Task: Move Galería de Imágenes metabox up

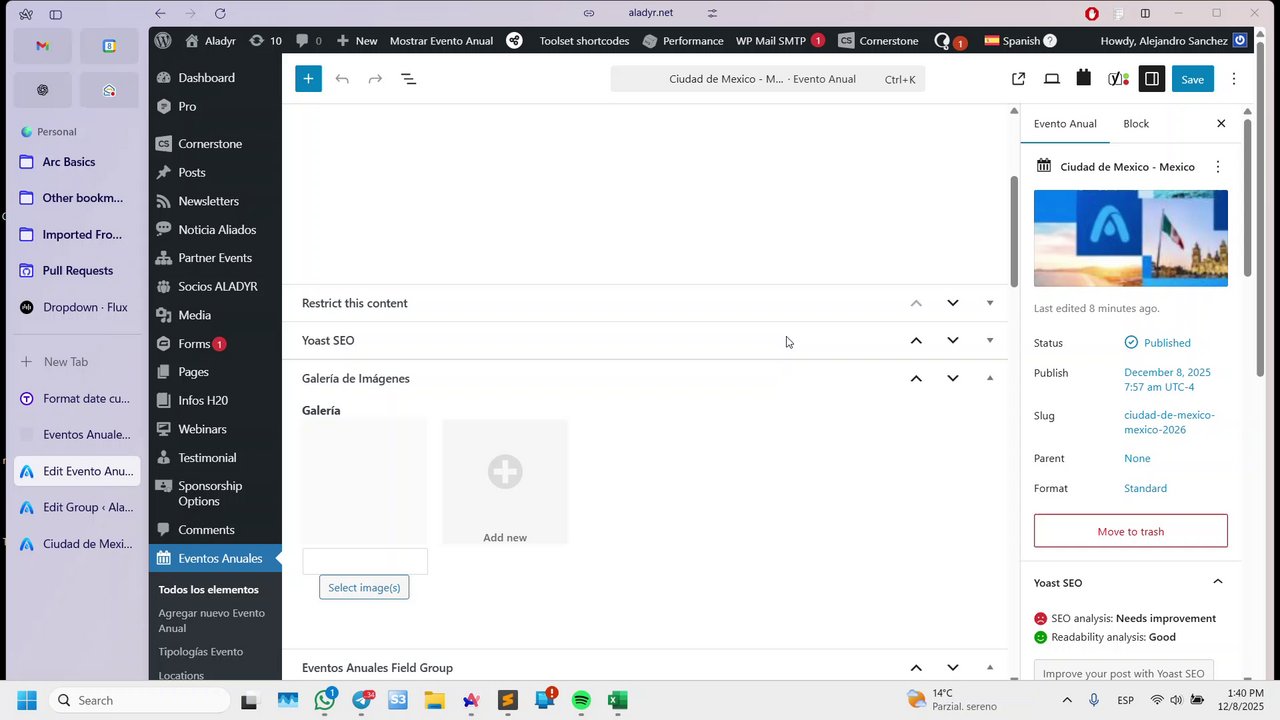Action: point(916,378)
